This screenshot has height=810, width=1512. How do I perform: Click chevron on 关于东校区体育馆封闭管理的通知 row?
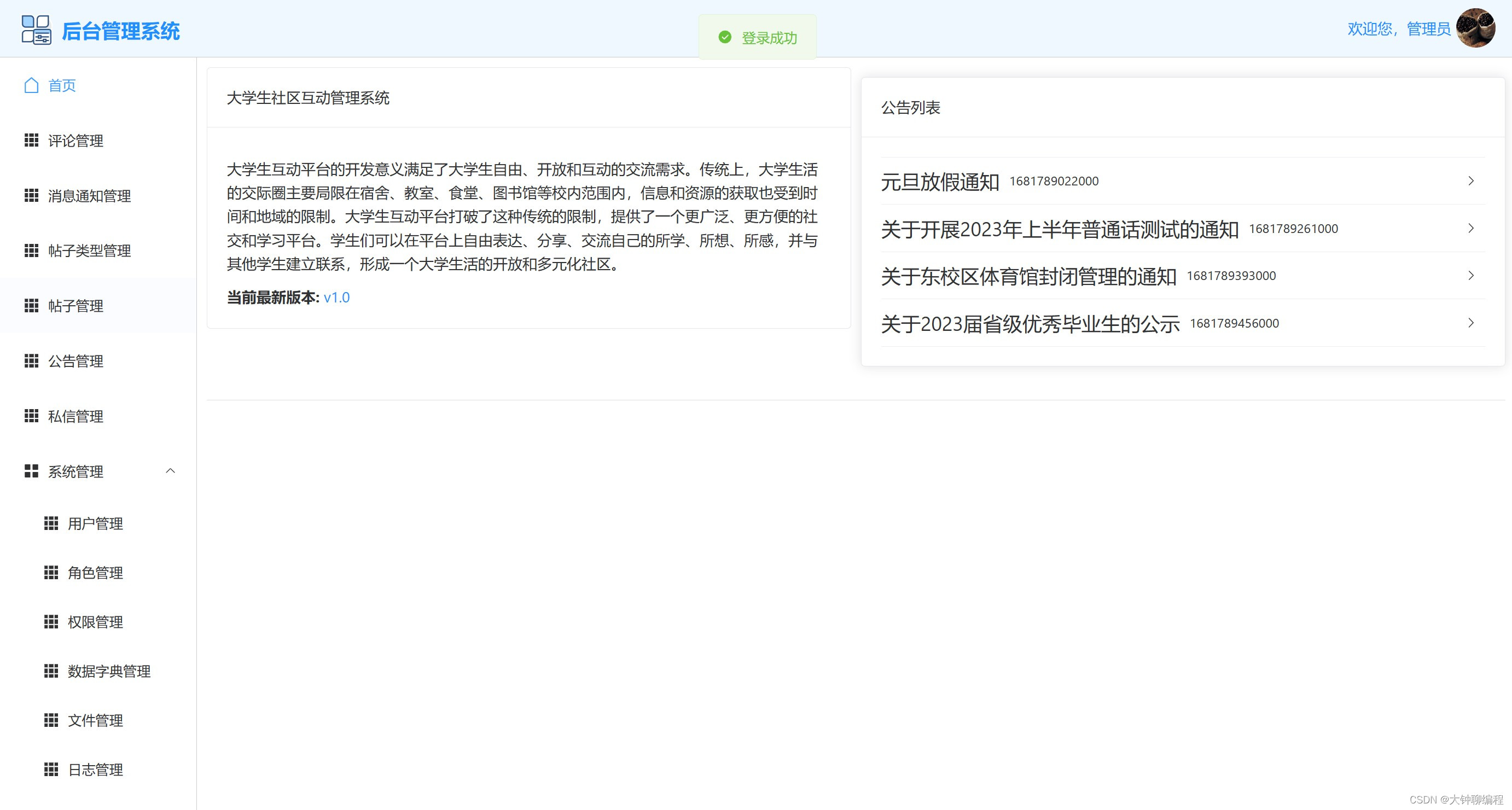[x=1470, y=275]
